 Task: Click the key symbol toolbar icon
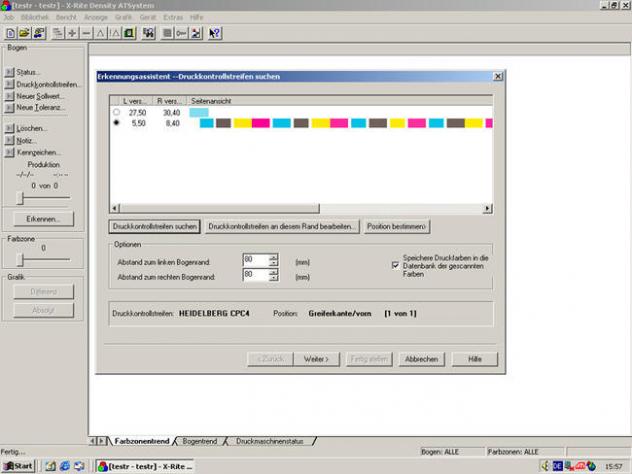coord(181,33)
